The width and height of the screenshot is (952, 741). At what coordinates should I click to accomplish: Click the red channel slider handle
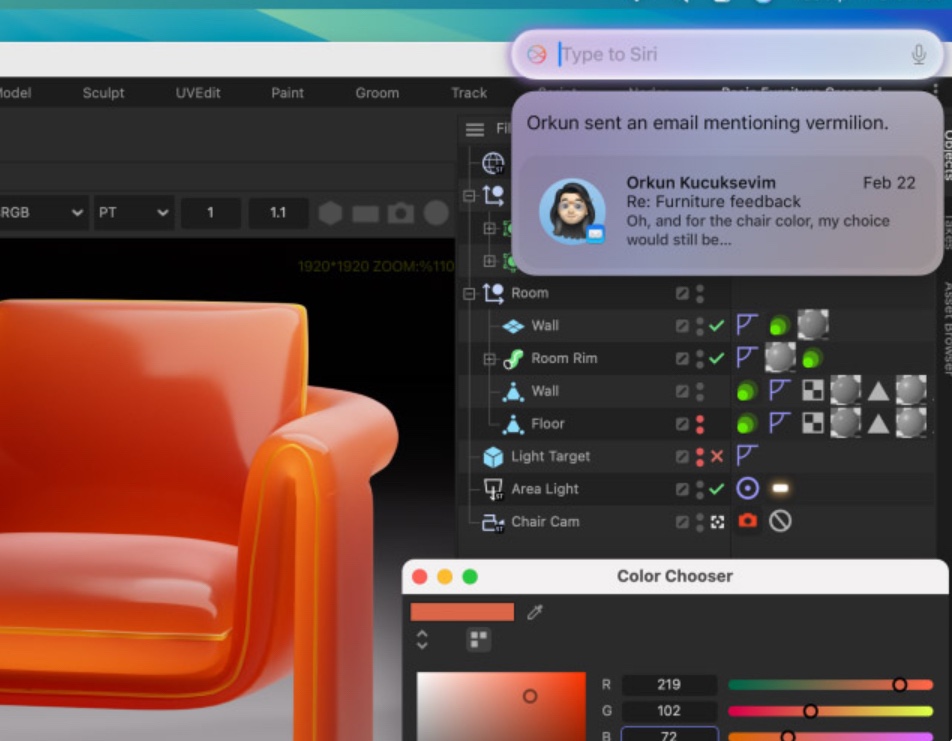click(x=900, y=684)
